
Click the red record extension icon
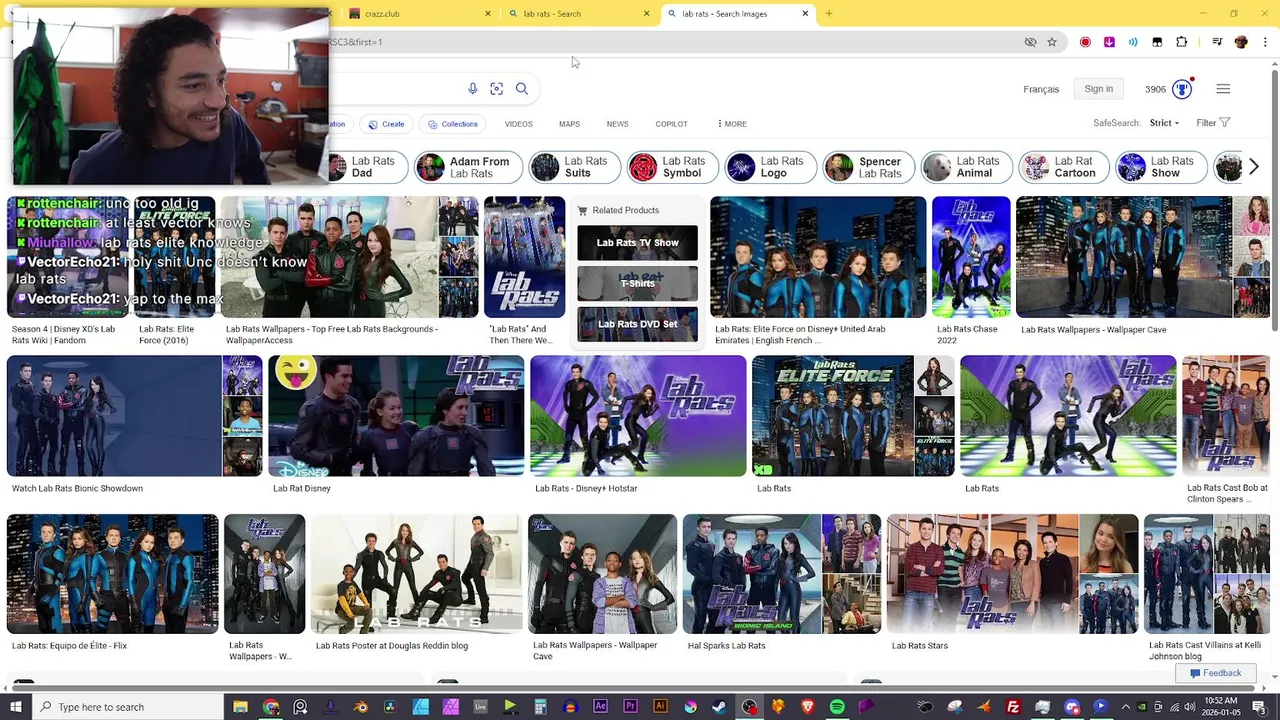tap(1085, 42)
